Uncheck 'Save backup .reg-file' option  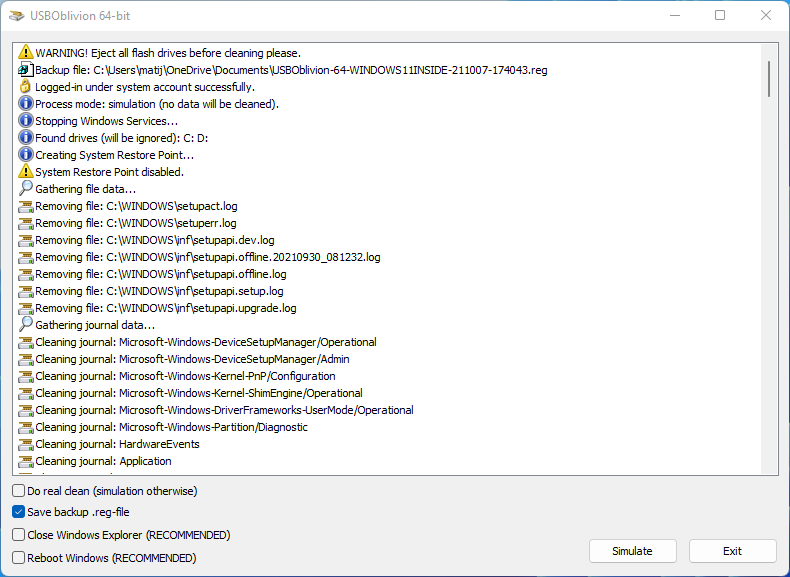[x=19, y=512]
